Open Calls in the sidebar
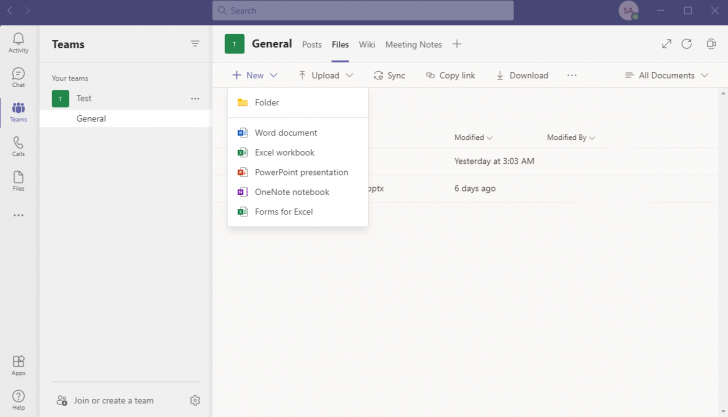The image size is (728, 417). tap(19, 146)
